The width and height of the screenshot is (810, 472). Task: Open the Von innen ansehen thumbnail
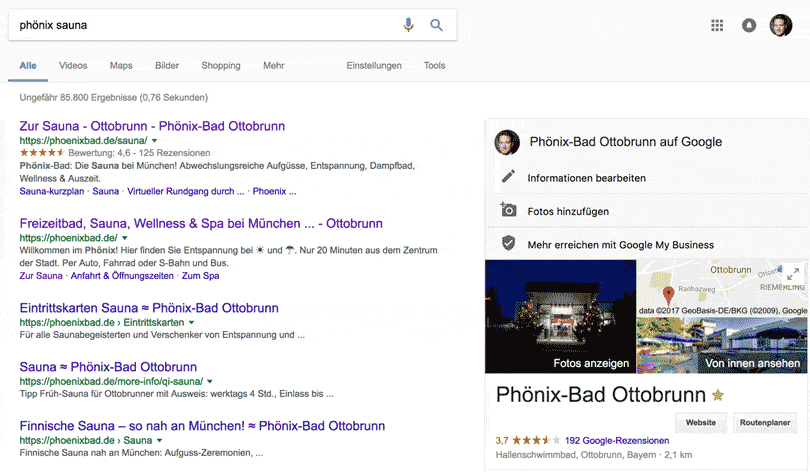click(x=722, y=345)
